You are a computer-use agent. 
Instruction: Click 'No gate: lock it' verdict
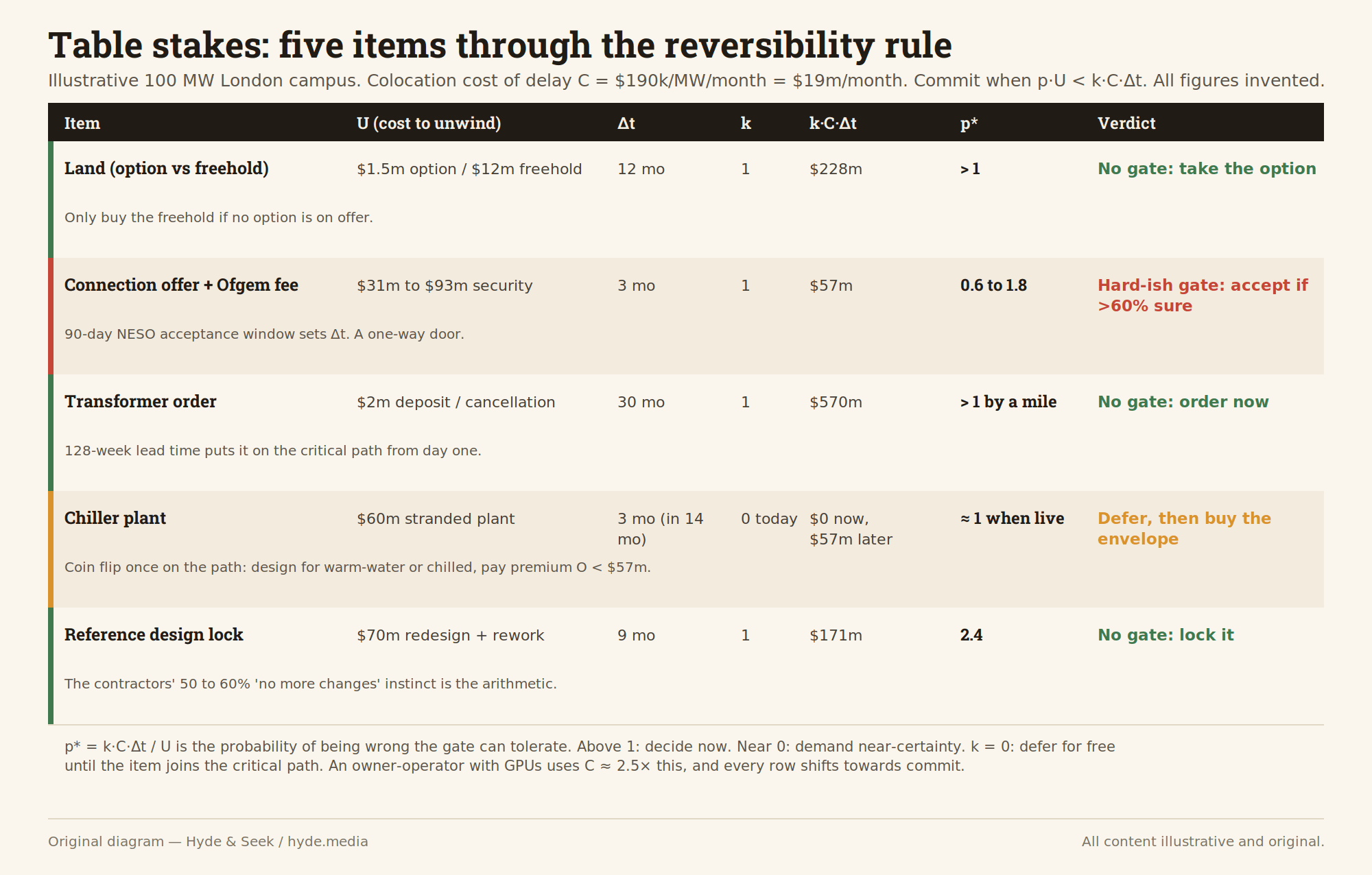(1166, 635)
